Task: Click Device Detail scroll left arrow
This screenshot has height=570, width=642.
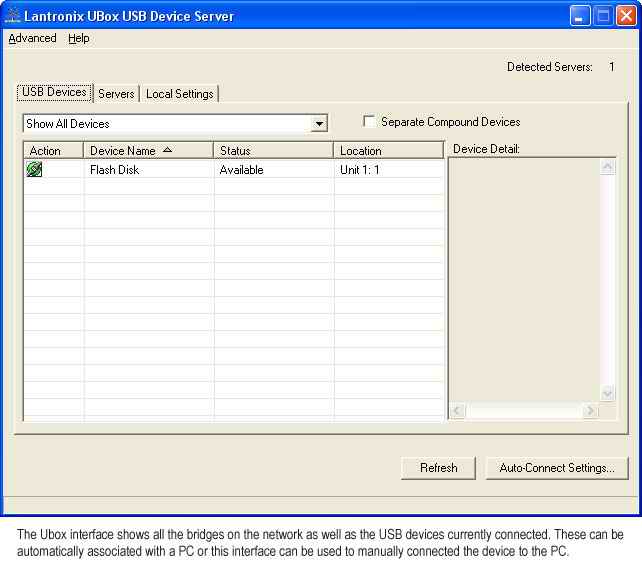Action: [x=457, y=410]
